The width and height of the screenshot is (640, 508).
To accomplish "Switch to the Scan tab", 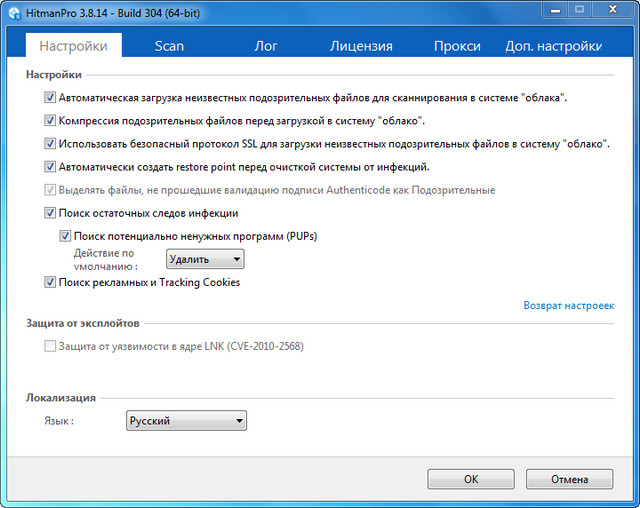I will click(169, 46).
